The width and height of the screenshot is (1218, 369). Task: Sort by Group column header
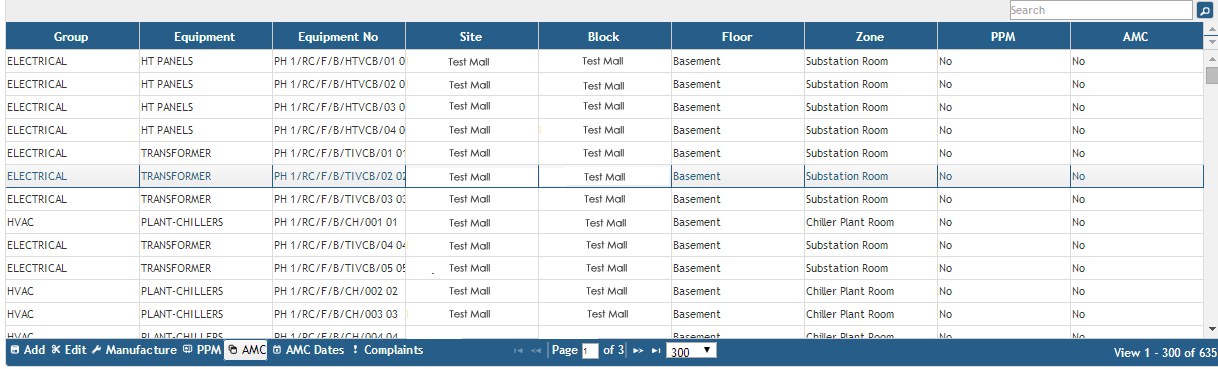[x=72, y=37]
